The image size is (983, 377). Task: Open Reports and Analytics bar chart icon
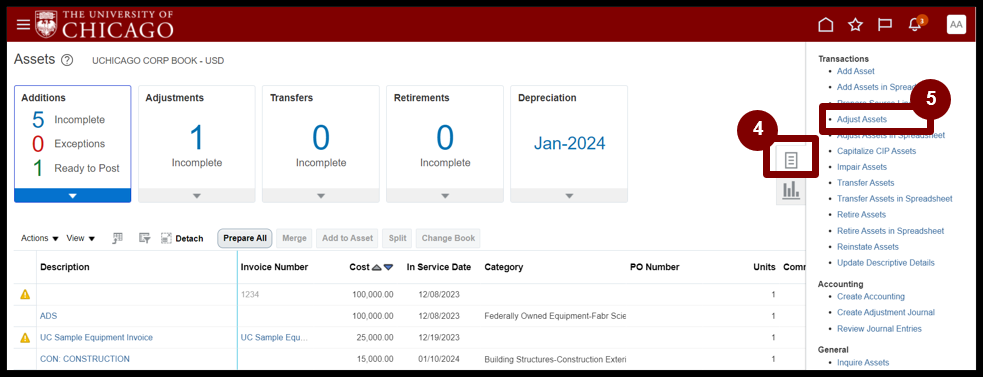(x=791, y=189)
